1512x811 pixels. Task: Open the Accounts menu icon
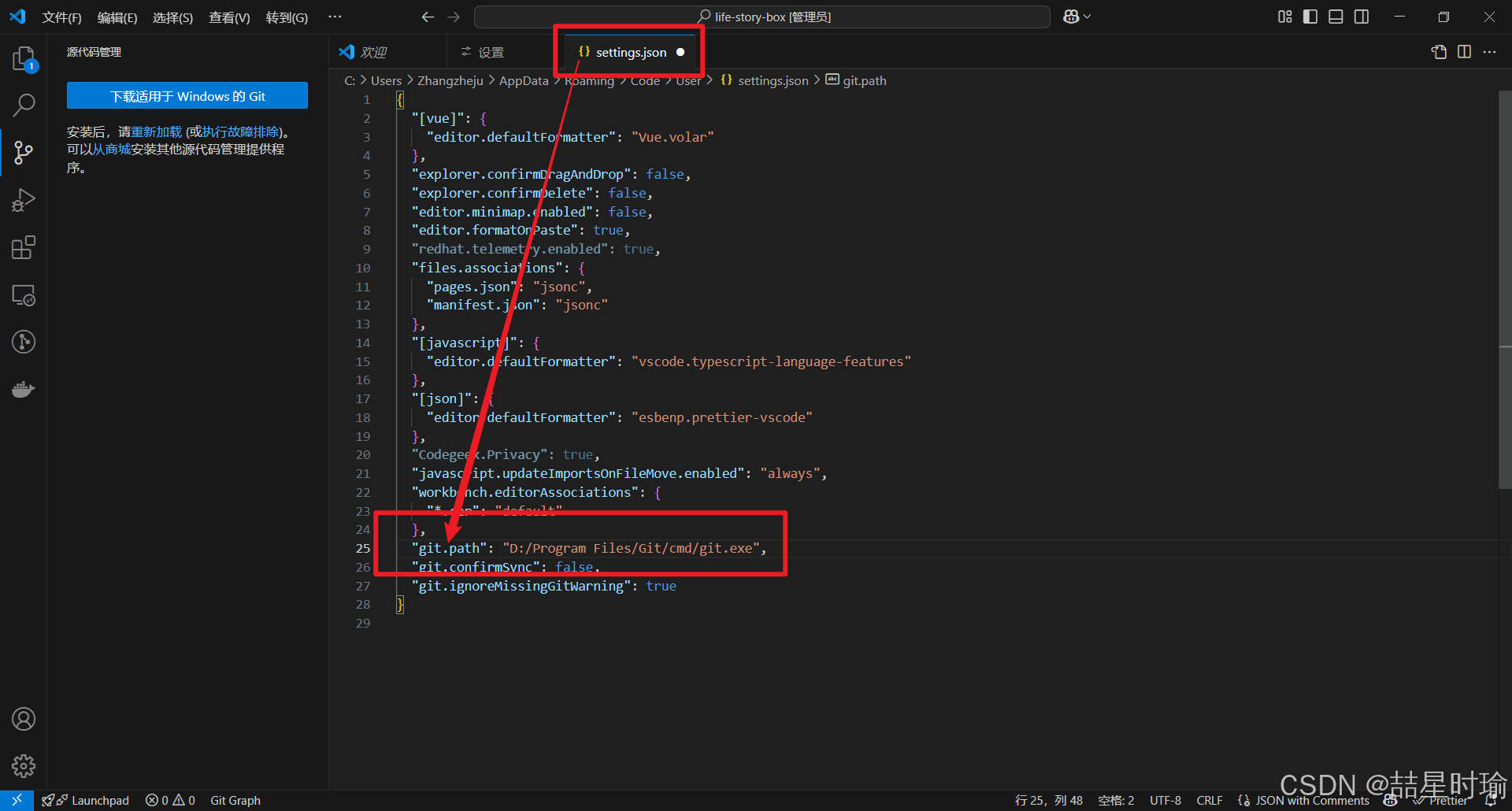24,719
